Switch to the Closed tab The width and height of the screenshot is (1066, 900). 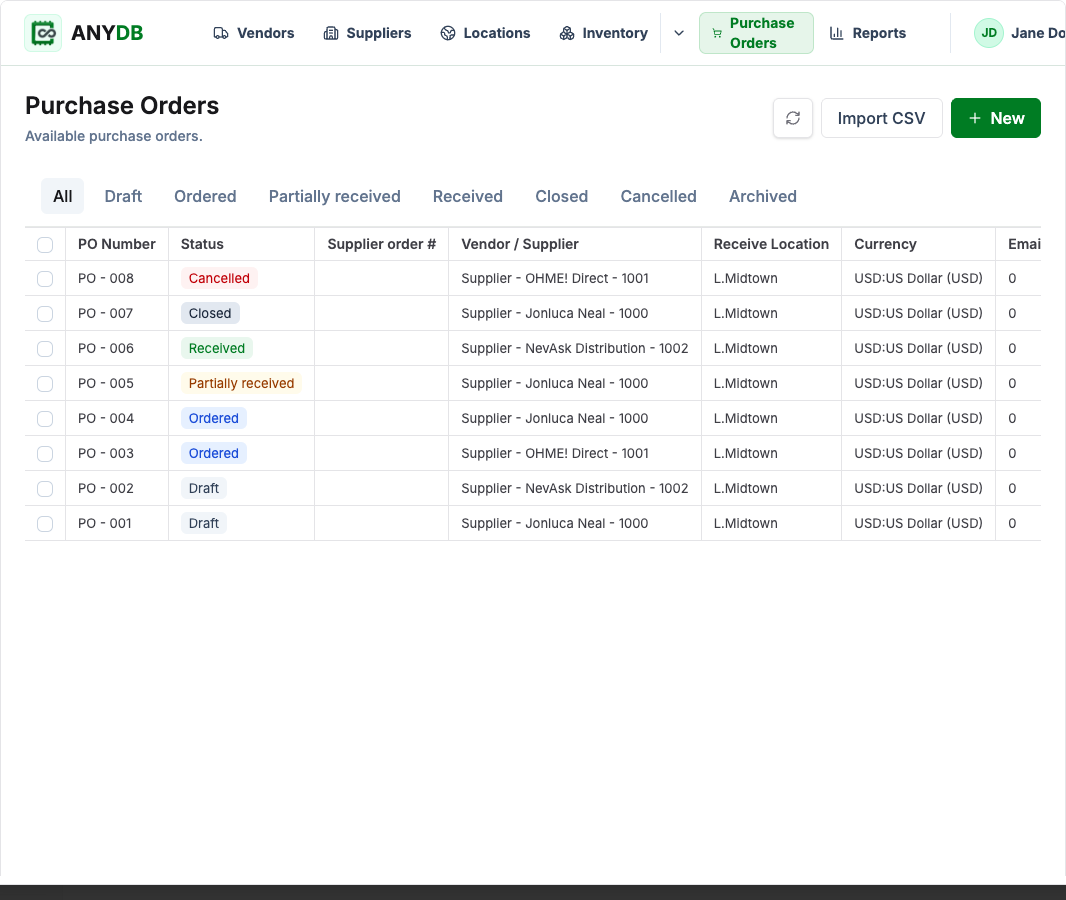pos(562,196)
